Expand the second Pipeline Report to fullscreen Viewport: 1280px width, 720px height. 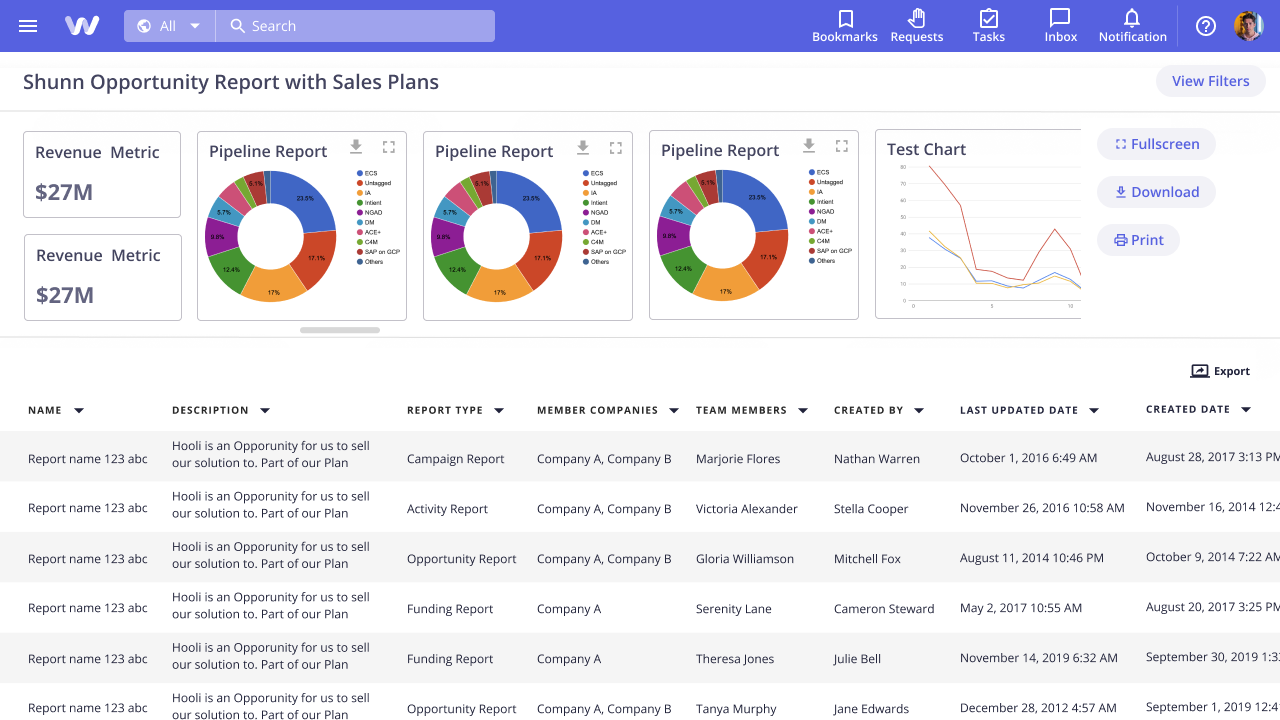pyautogui.click(x=615, y=147)
